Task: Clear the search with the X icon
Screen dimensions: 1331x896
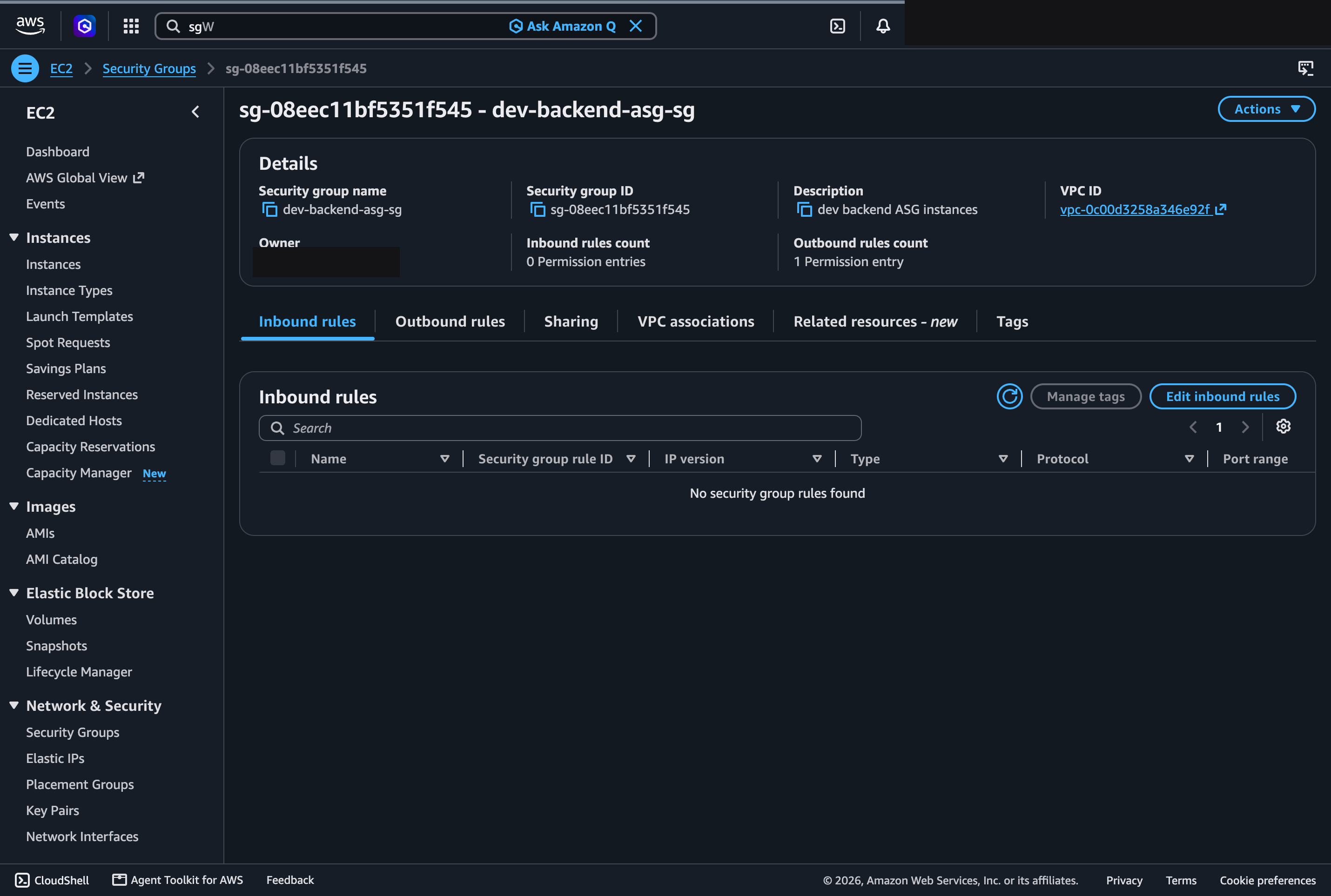Action: pos(636,26)
